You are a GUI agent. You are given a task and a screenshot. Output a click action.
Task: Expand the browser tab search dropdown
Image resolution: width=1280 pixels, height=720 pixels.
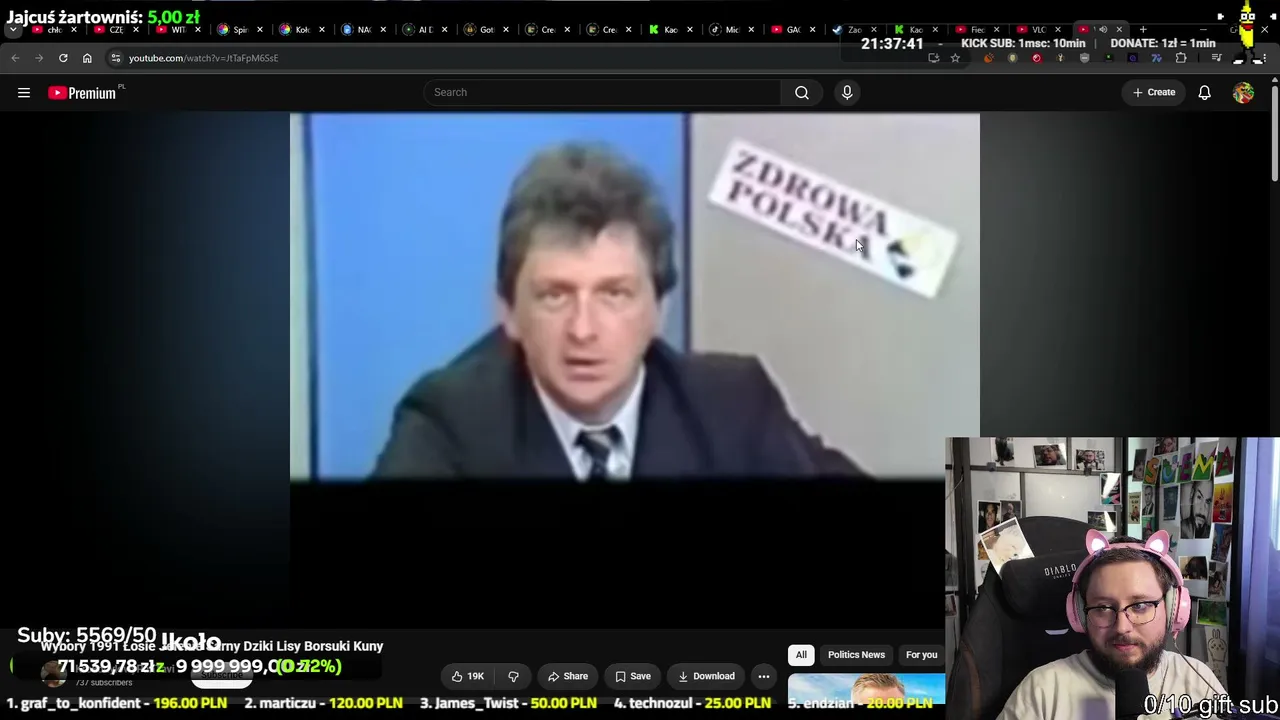tap(13, 29)
